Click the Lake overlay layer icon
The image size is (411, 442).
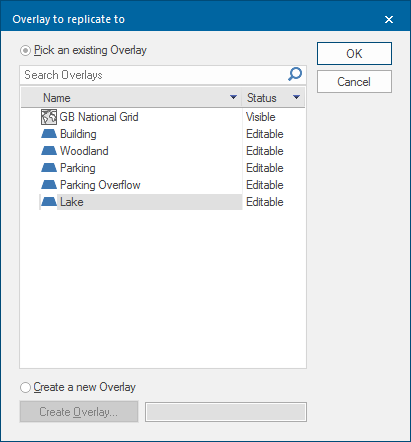coord(49,202)
